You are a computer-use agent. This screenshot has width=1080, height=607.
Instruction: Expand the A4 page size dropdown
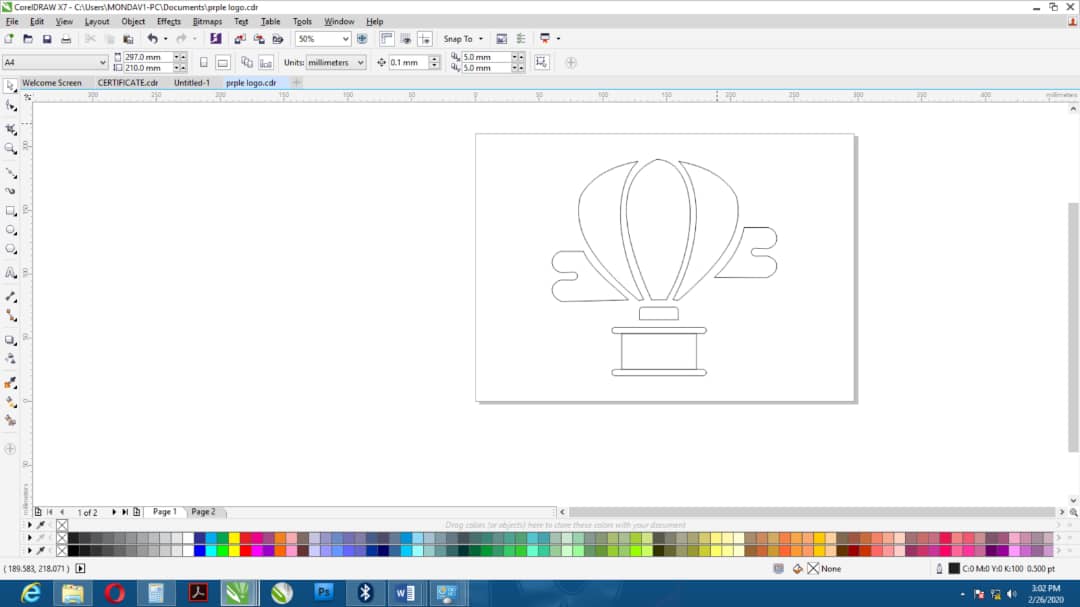point(102,62)
